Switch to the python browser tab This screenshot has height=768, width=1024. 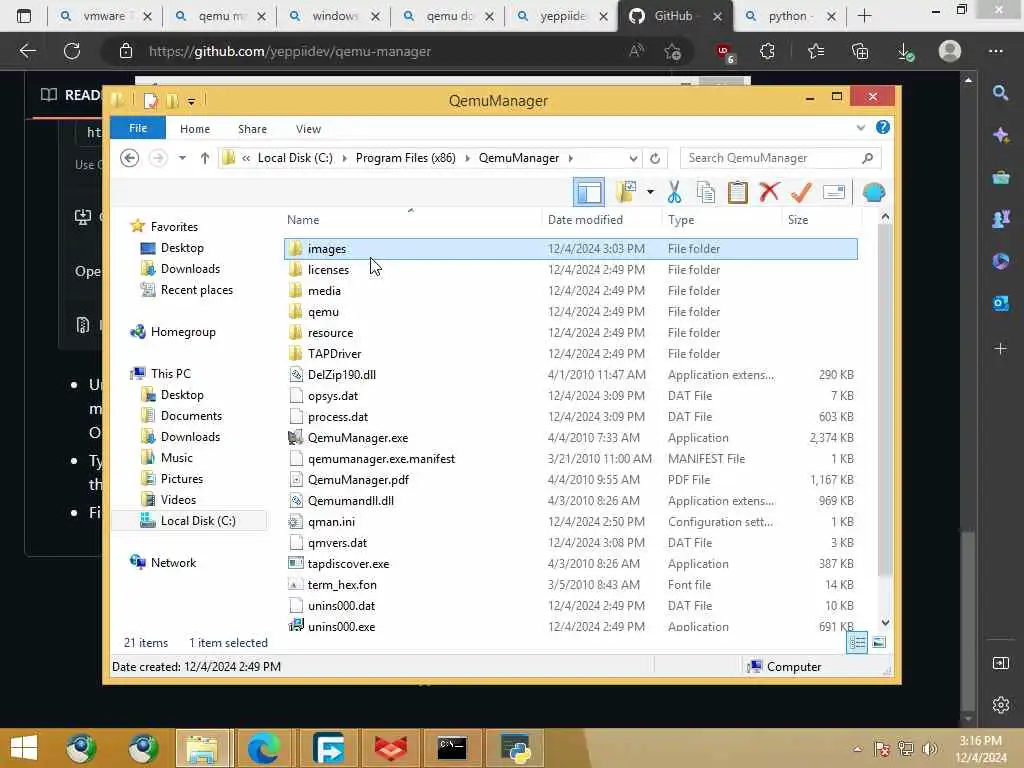pyautogui.click(x=790, y=16)
